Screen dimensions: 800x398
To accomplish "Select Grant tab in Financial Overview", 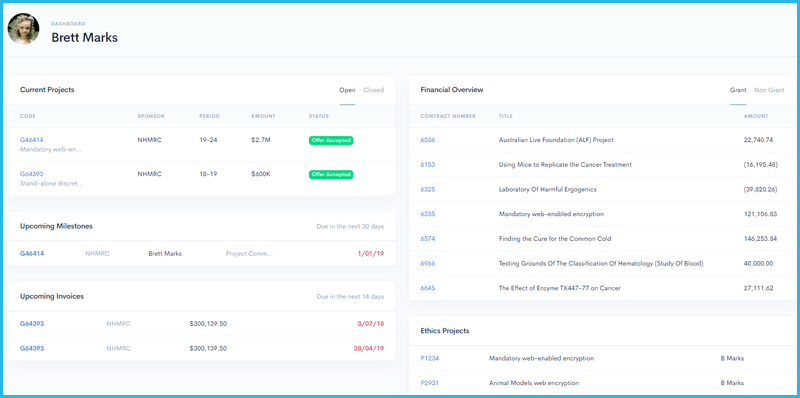I will click(738, 90).
